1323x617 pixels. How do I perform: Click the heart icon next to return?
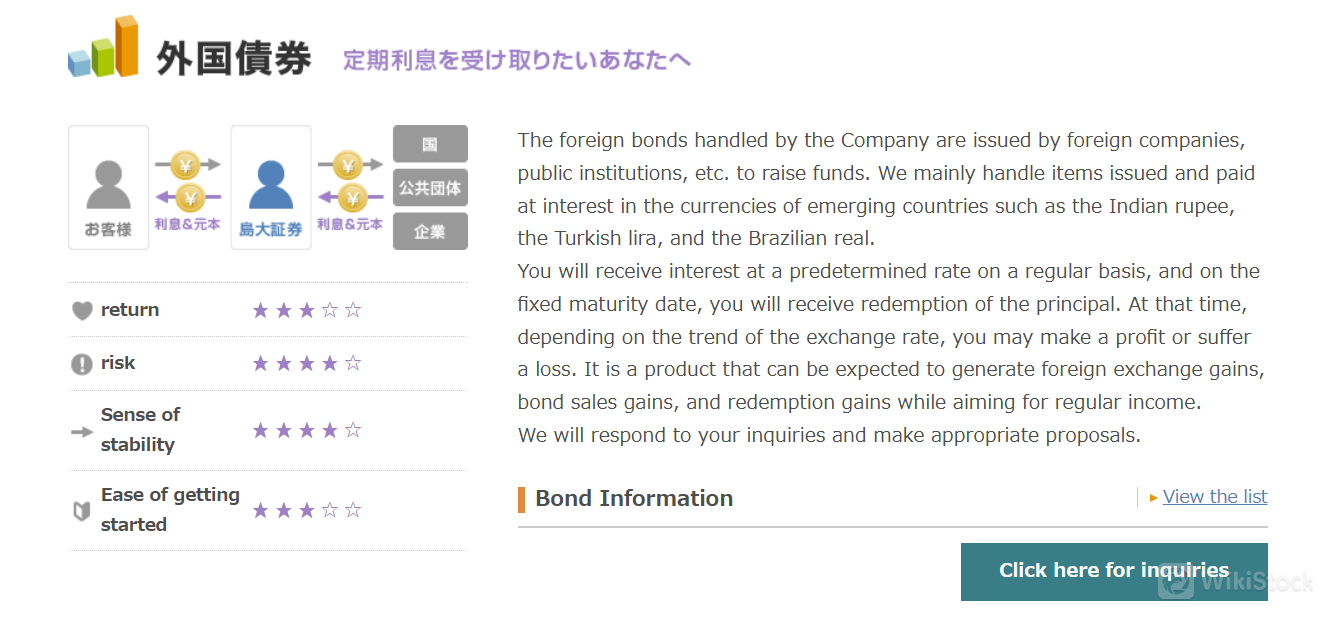point(81,309)
